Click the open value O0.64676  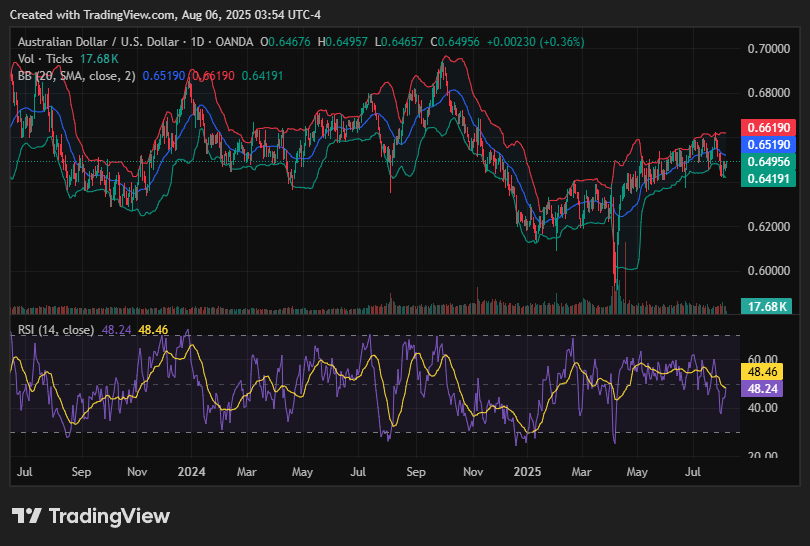pyautogui.click(x=285, y=42)
